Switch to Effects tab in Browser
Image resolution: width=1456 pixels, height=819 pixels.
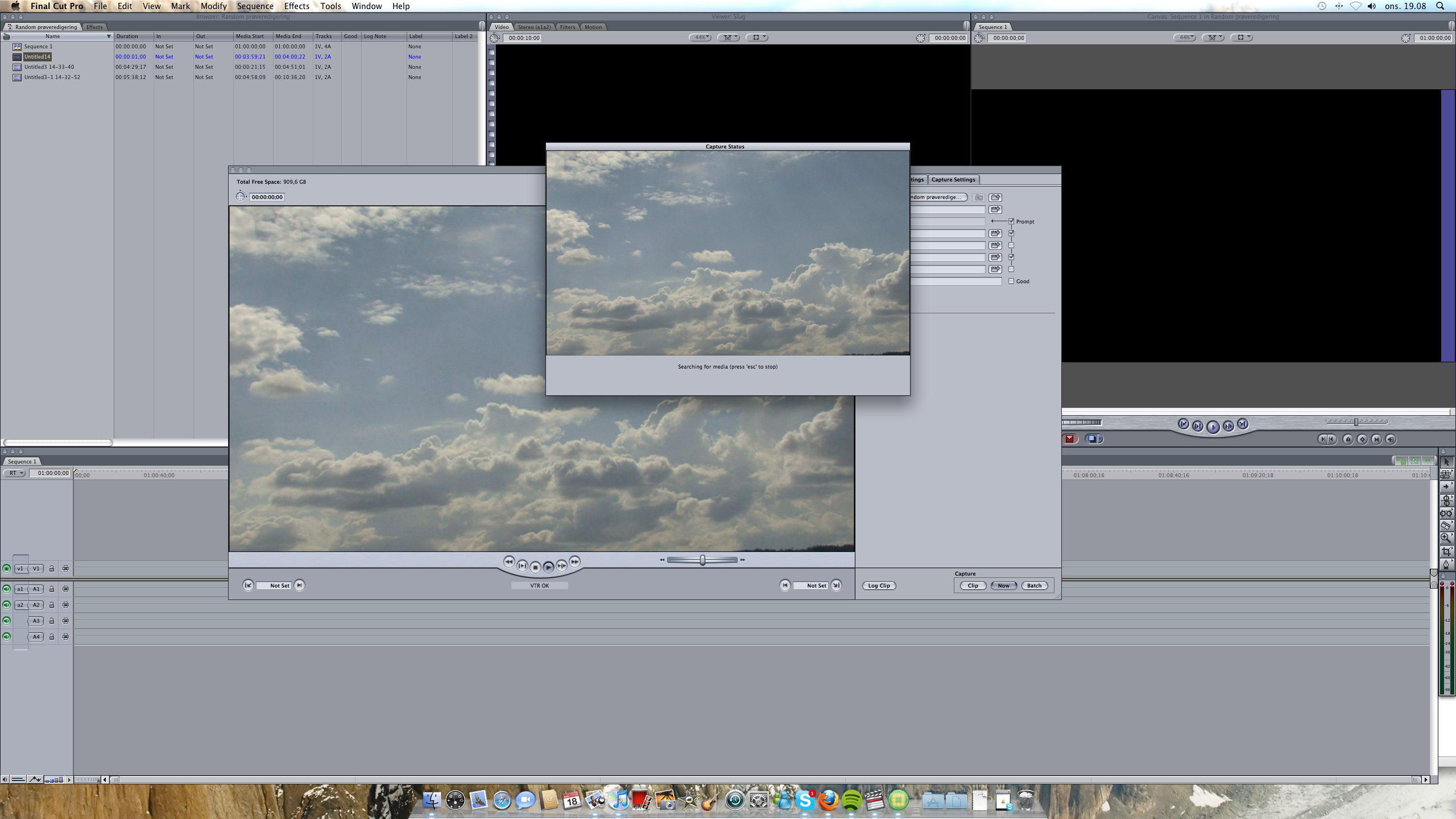(94, 27)
